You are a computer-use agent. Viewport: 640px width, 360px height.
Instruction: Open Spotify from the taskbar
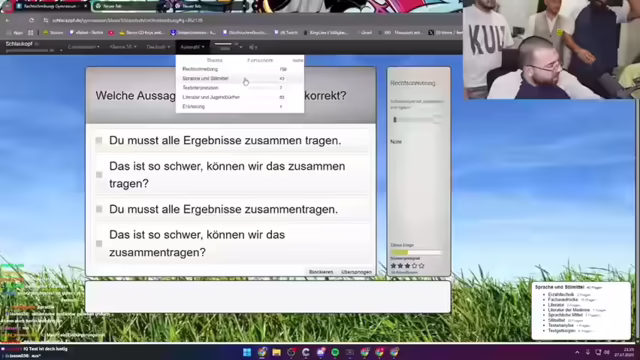tap(335, 352)
